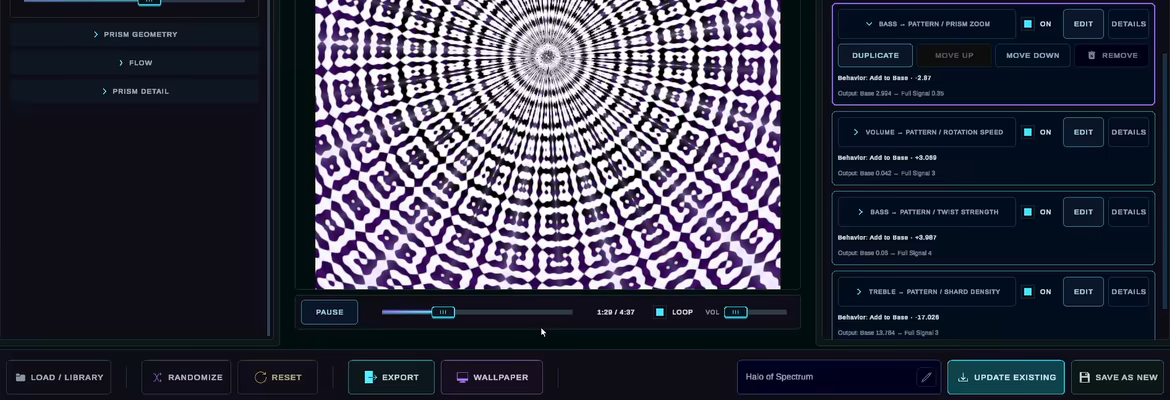The width and height of the screenshot is (1170, 400).
Task: Click the Export button
Action: coord(391,378)
